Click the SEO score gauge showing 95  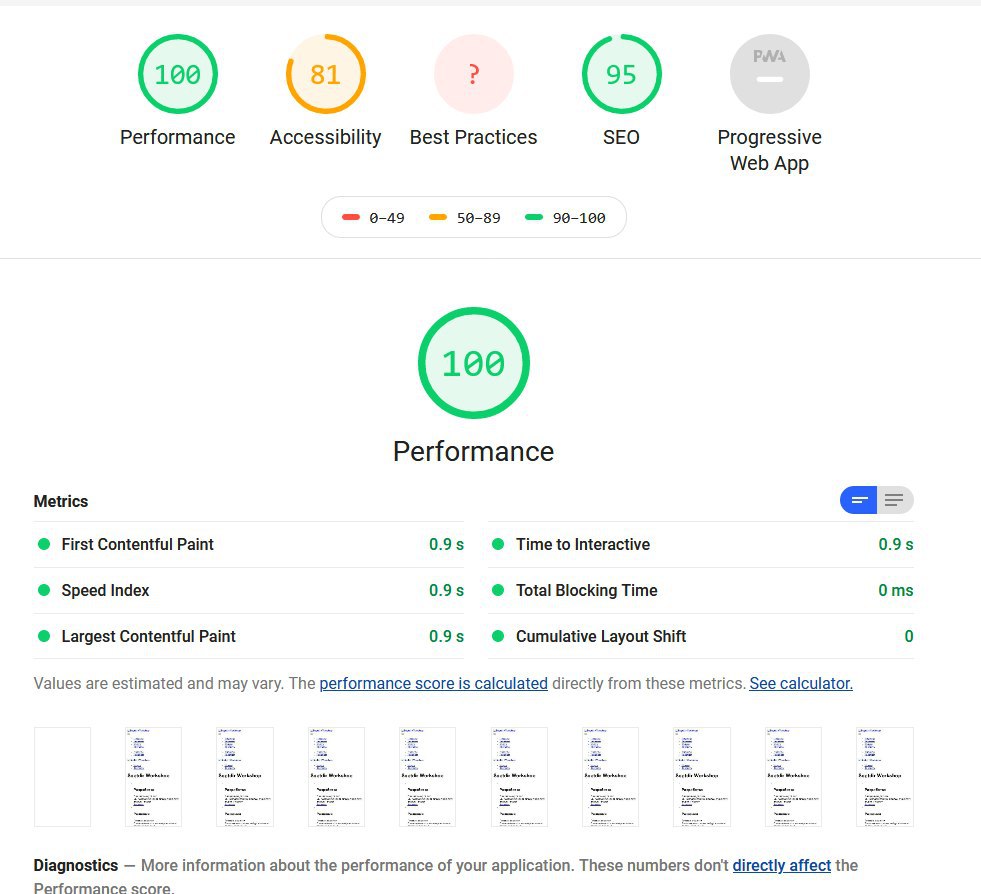point(621,74)
